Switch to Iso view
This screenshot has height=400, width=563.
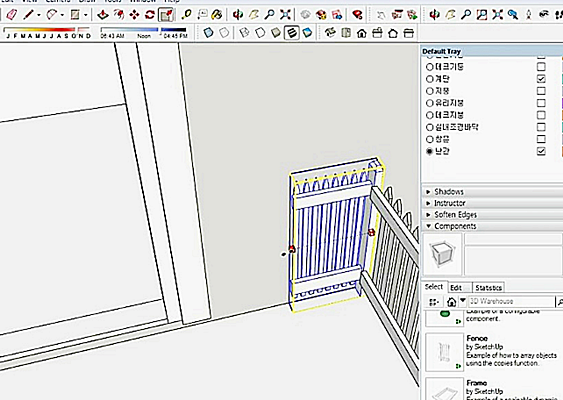(x=330, y=33)
